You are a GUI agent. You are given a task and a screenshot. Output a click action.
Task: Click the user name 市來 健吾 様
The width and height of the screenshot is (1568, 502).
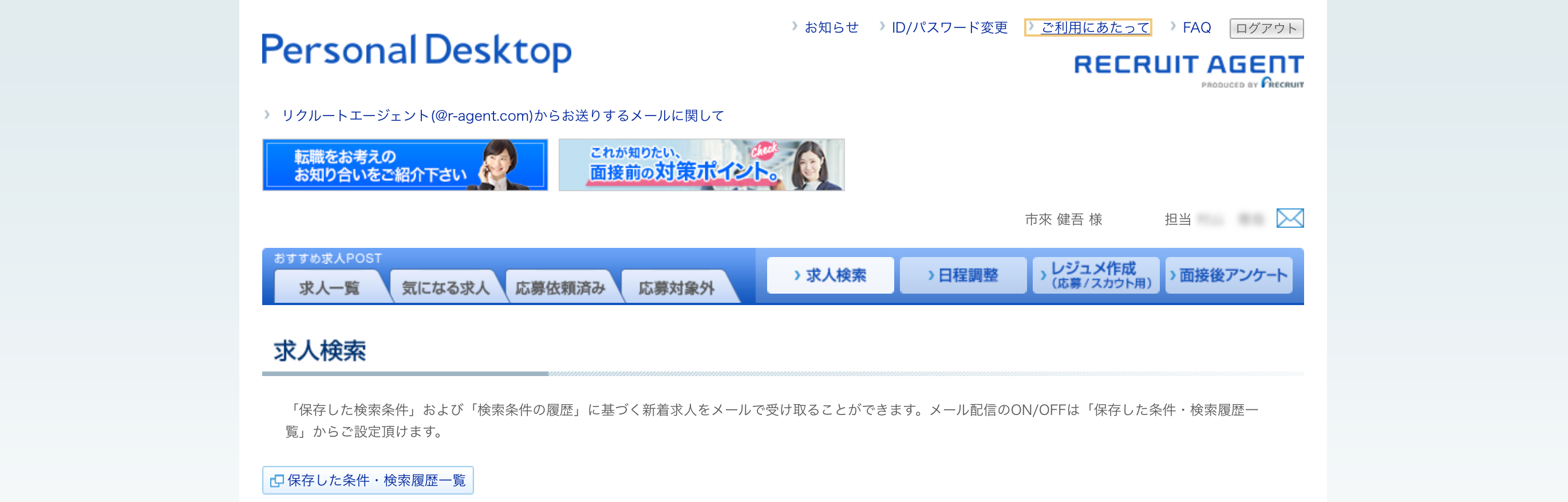[1064, 219]
